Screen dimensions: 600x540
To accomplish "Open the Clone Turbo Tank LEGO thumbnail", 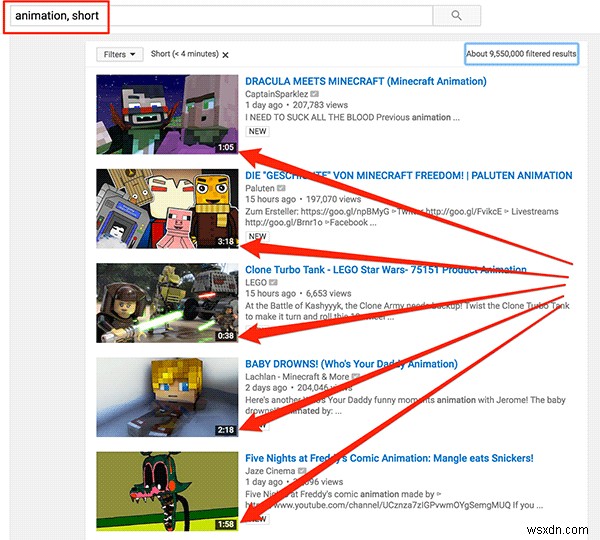I will click(x=167, y=303).
